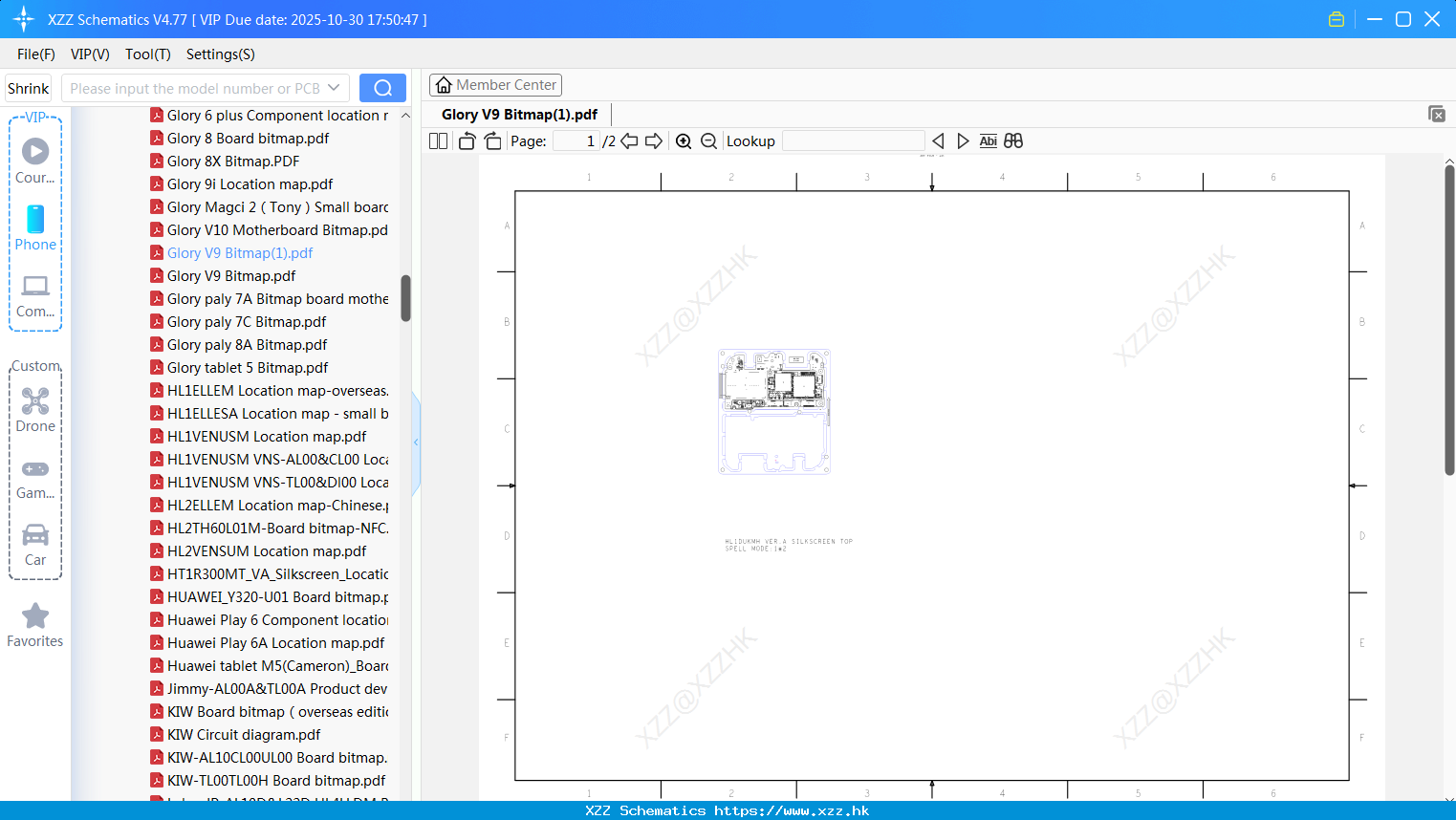
Task: Select the Computer category
Action: pyautogui.click(x=35, y=295)
